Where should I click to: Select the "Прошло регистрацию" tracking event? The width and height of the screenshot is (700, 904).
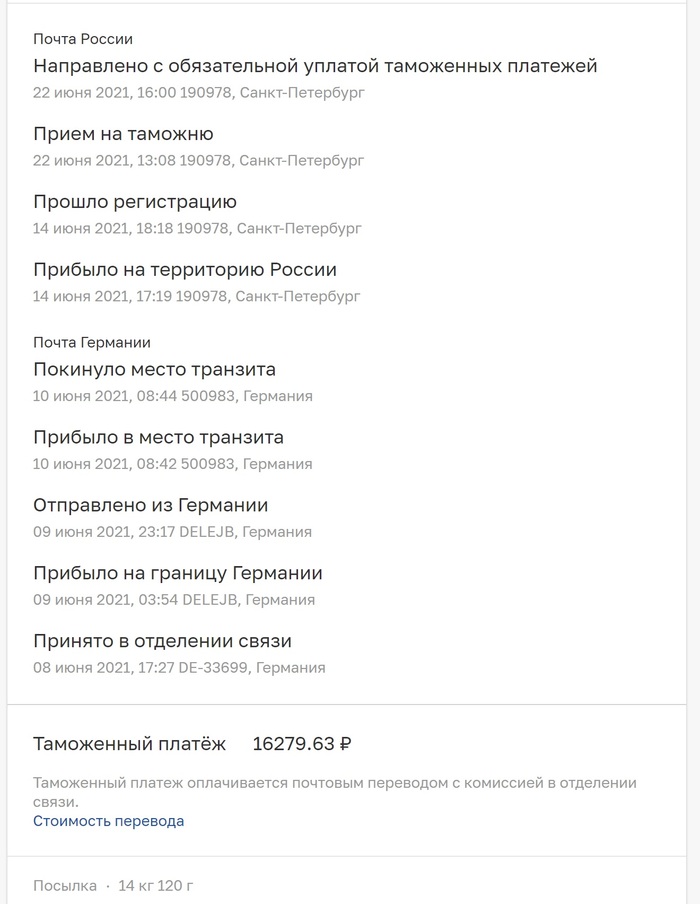pyautogui.click(x=135, y=202)
